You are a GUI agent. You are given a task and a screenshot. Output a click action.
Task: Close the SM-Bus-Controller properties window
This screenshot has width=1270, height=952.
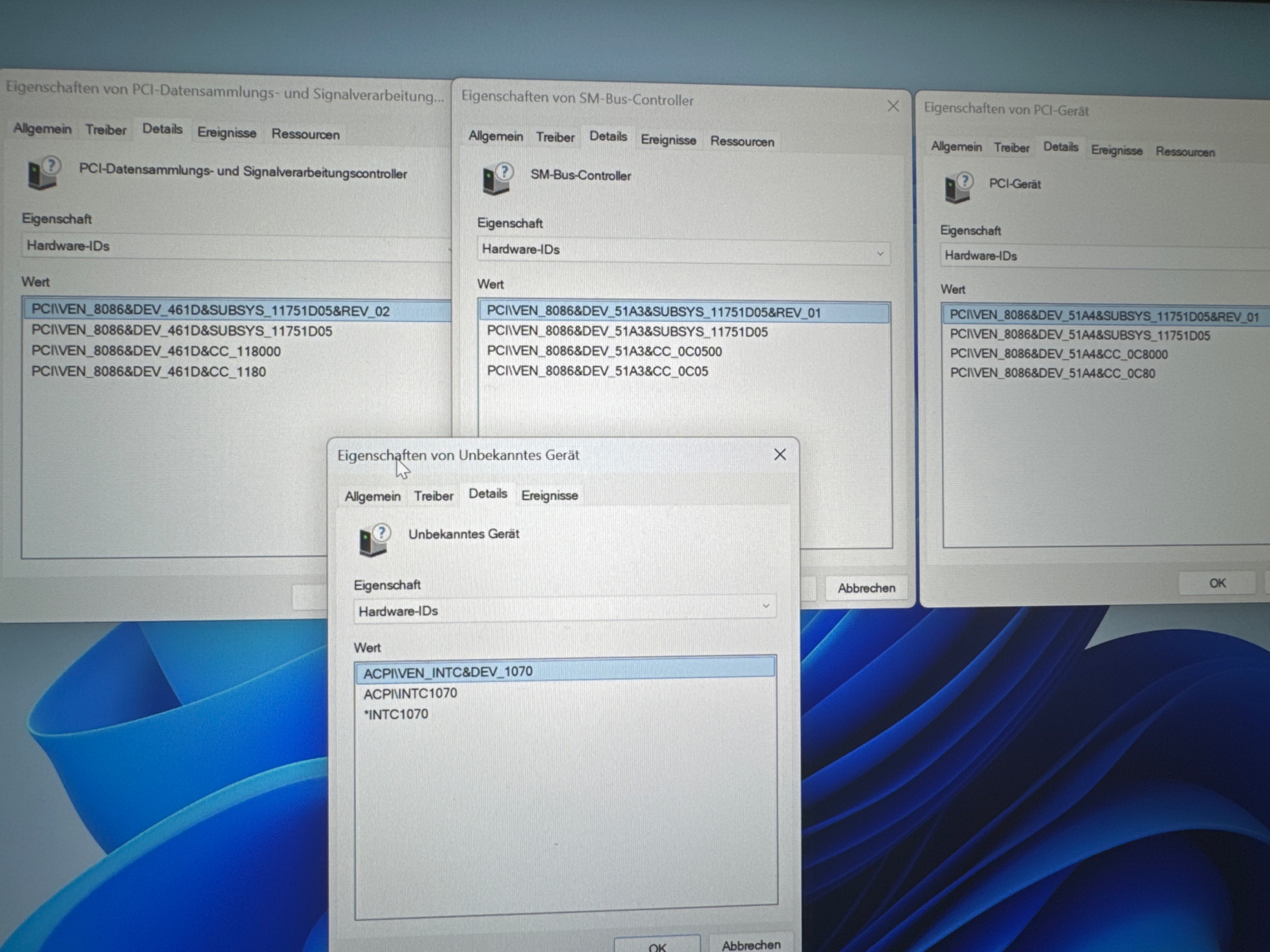[893, 106]
